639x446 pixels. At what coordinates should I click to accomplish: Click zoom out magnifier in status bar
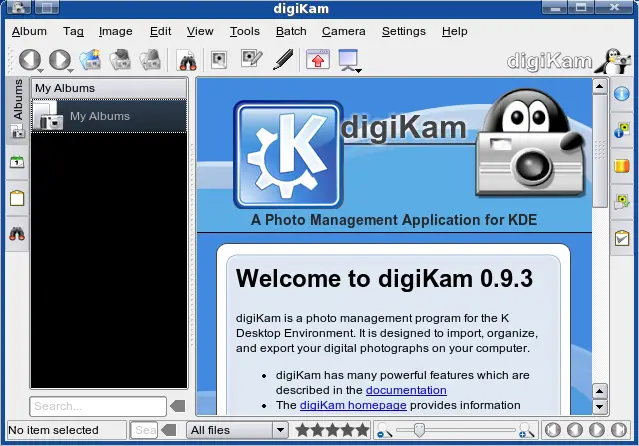pyautogui.click(x=384, y=431)
